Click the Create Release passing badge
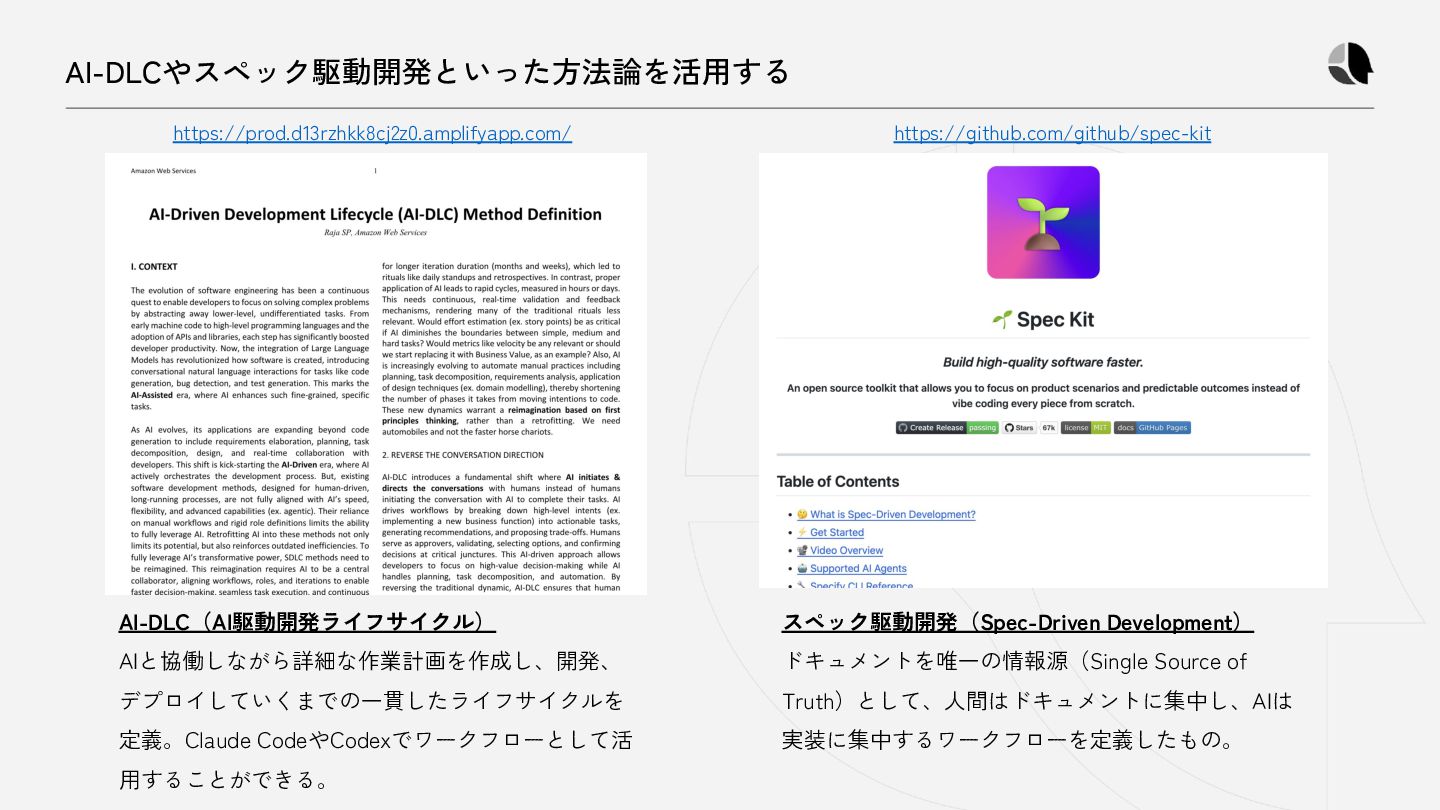The height and width of the screenshot is (810, 1440). pyautogui.click(x=947, y=427)
